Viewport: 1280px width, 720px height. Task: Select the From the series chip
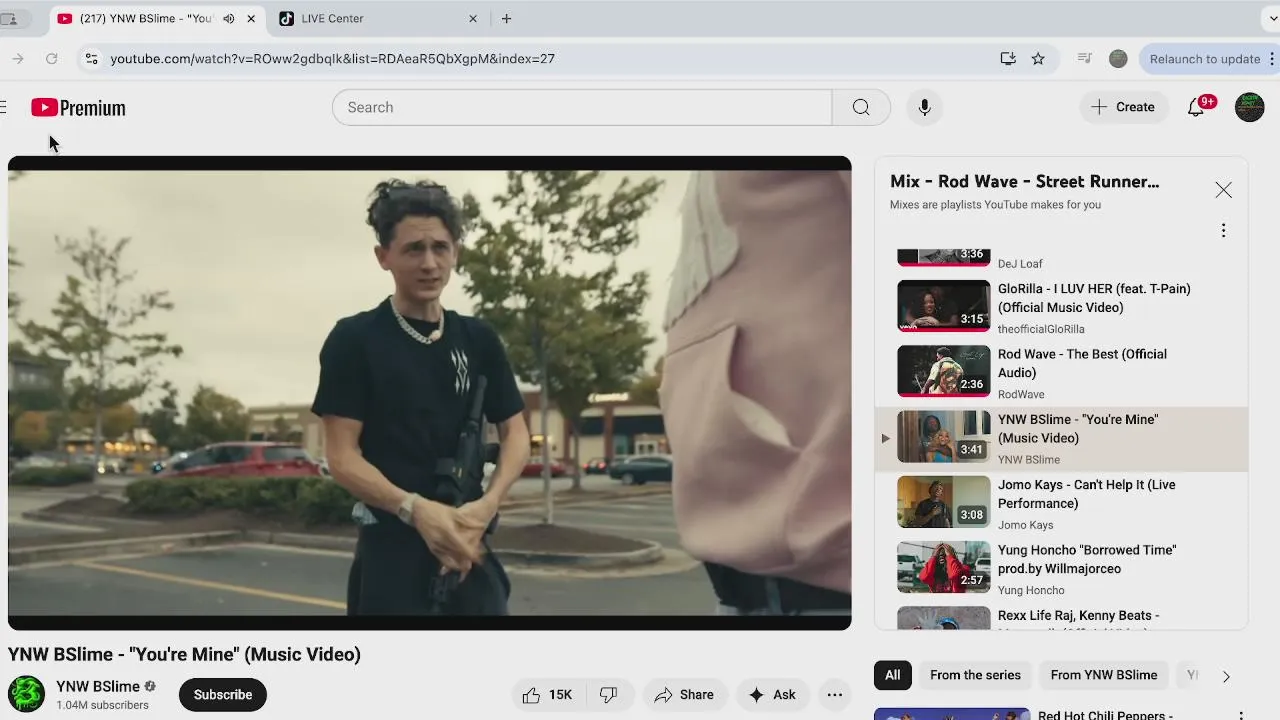pos(975,675)
